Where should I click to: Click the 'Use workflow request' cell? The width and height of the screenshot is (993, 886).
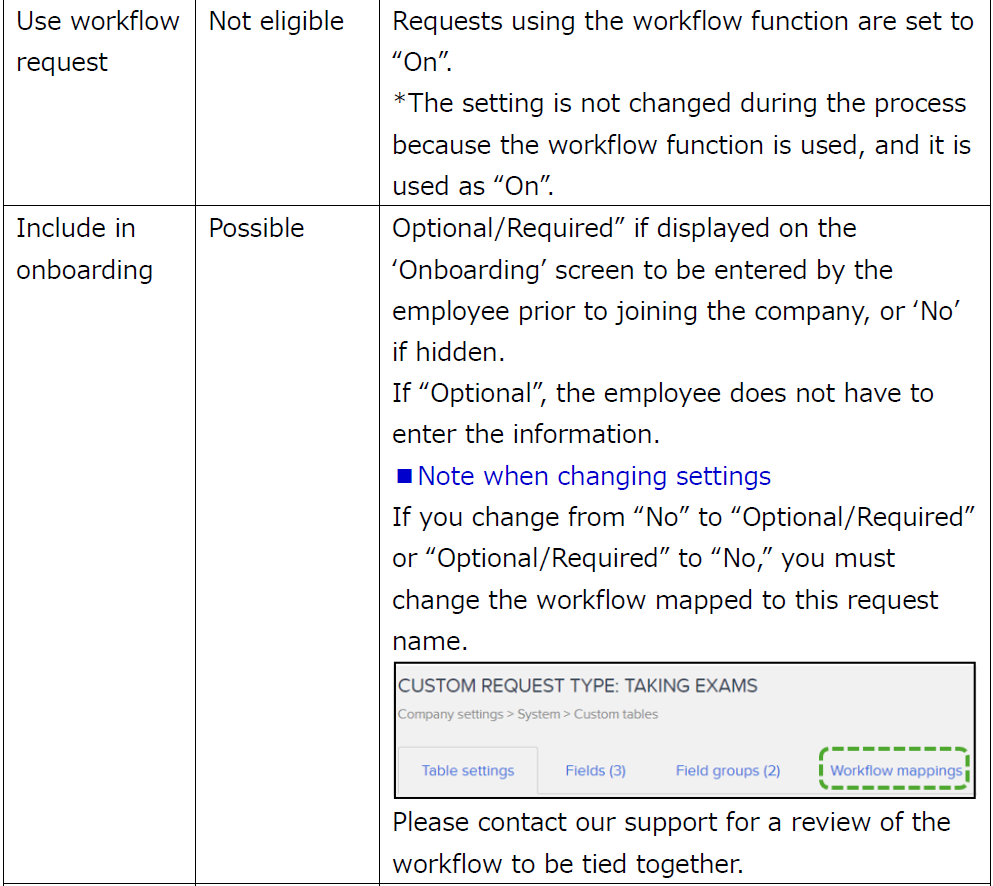(x=99, y=103)
